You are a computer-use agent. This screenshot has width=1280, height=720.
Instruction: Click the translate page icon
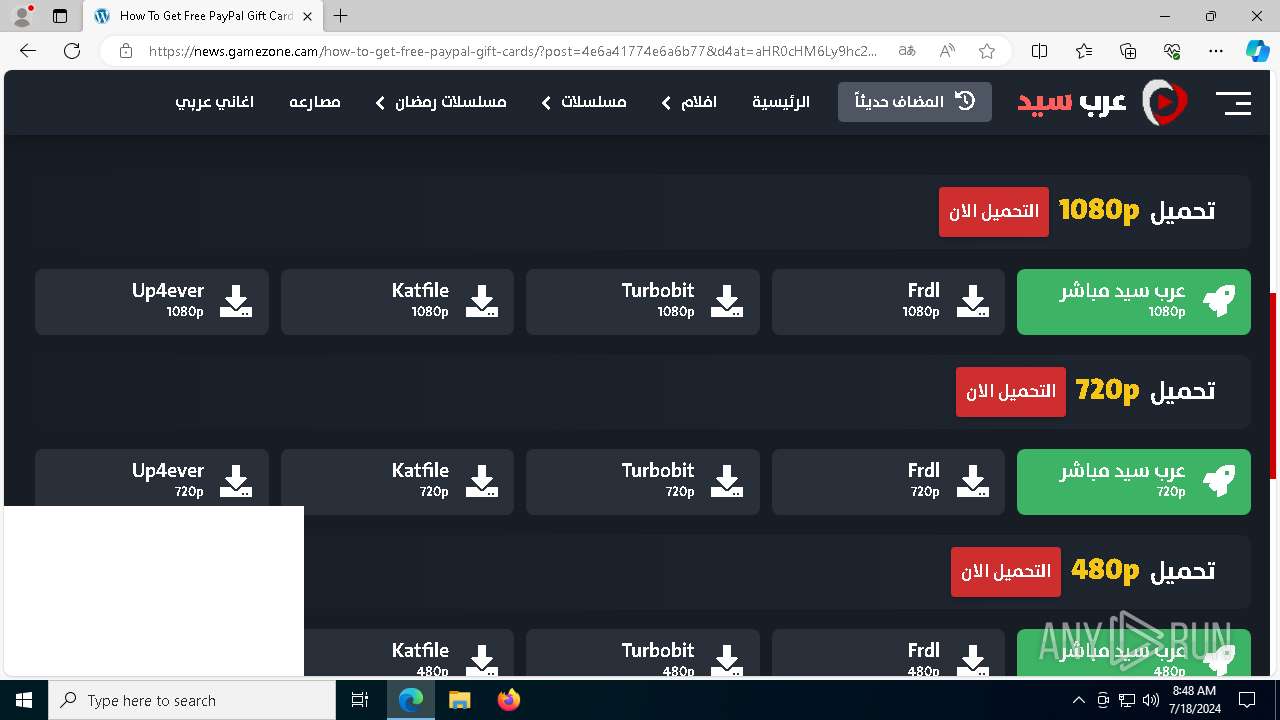[907, 51]
